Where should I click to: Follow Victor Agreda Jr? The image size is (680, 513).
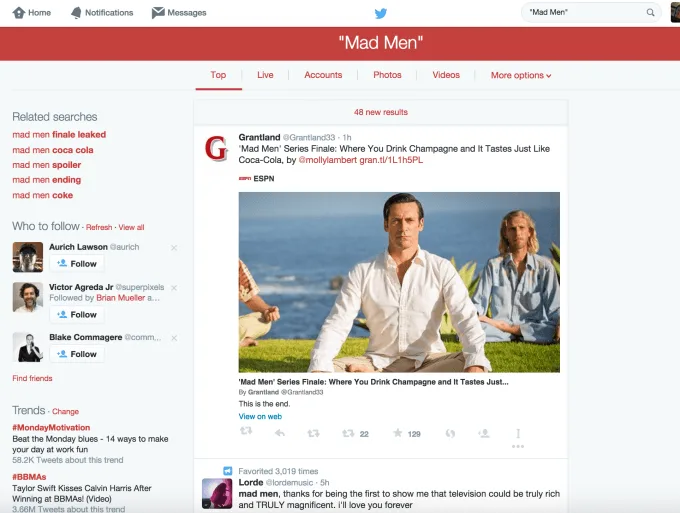[x=76, y=314]
